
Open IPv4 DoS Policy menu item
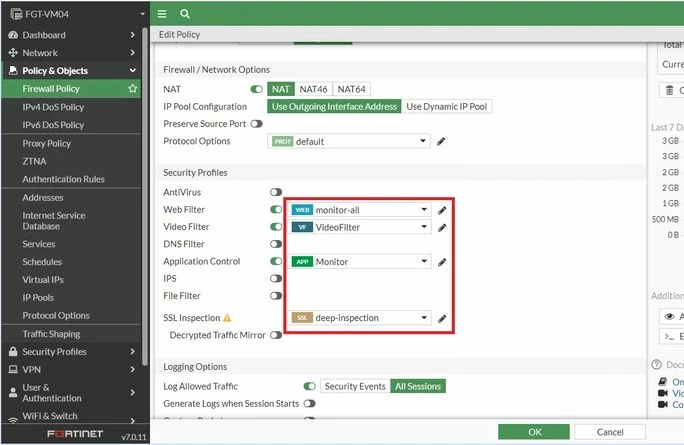(x=53, y=107)
